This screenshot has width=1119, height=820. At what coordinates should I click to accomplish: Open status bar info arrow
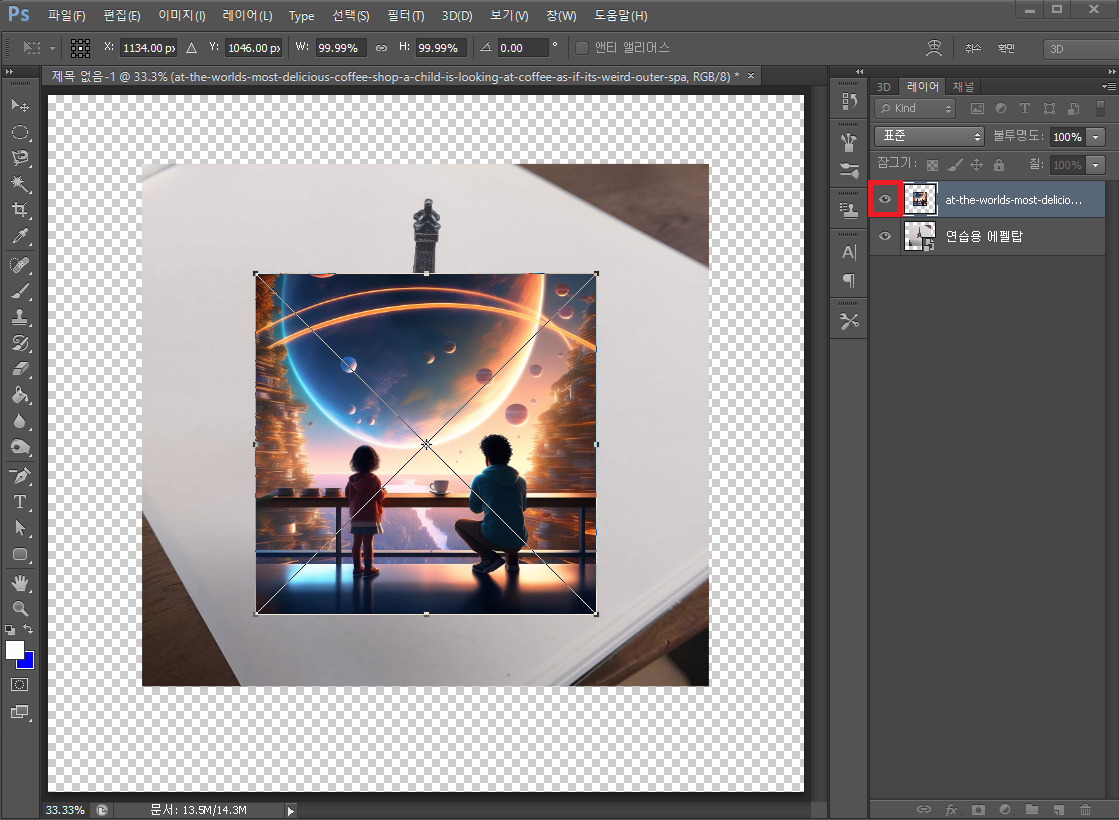tap(290, 810)
